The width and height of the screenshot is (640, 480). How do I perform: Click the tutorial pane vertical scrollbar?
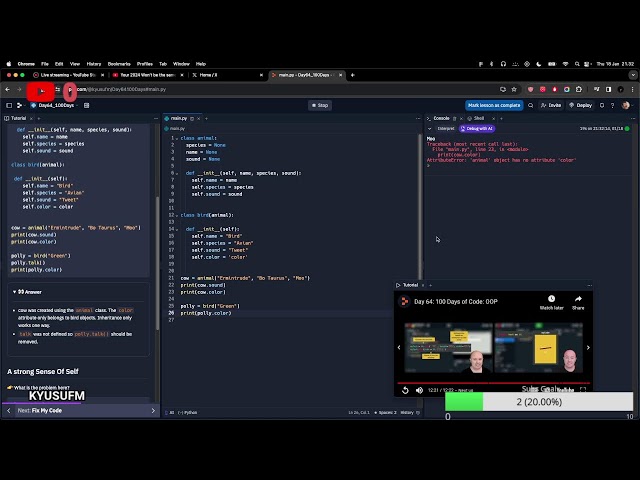tap(158, 264)
